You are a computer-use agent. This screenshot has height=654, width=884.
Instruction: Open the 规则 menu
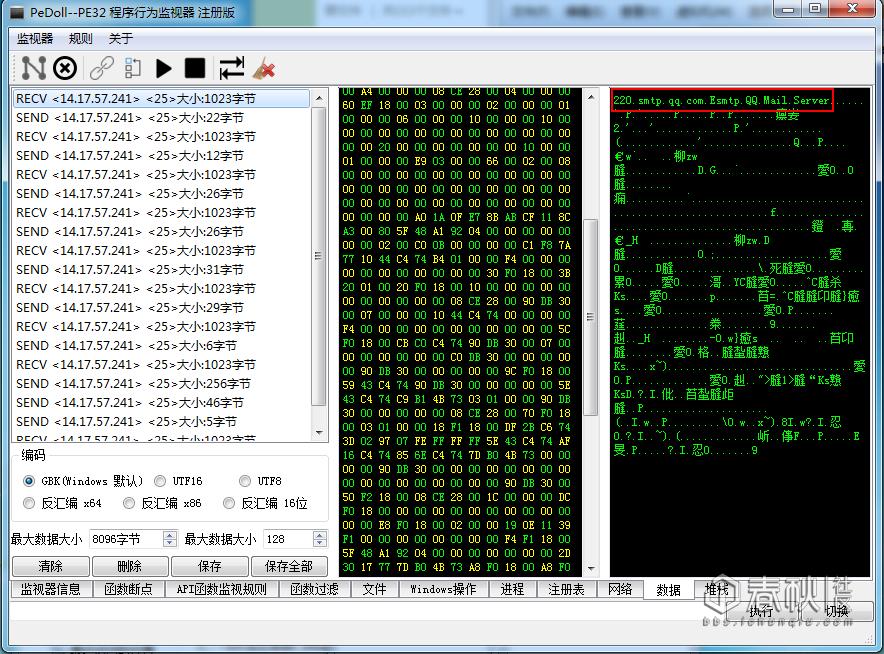(x=80, y=38)
